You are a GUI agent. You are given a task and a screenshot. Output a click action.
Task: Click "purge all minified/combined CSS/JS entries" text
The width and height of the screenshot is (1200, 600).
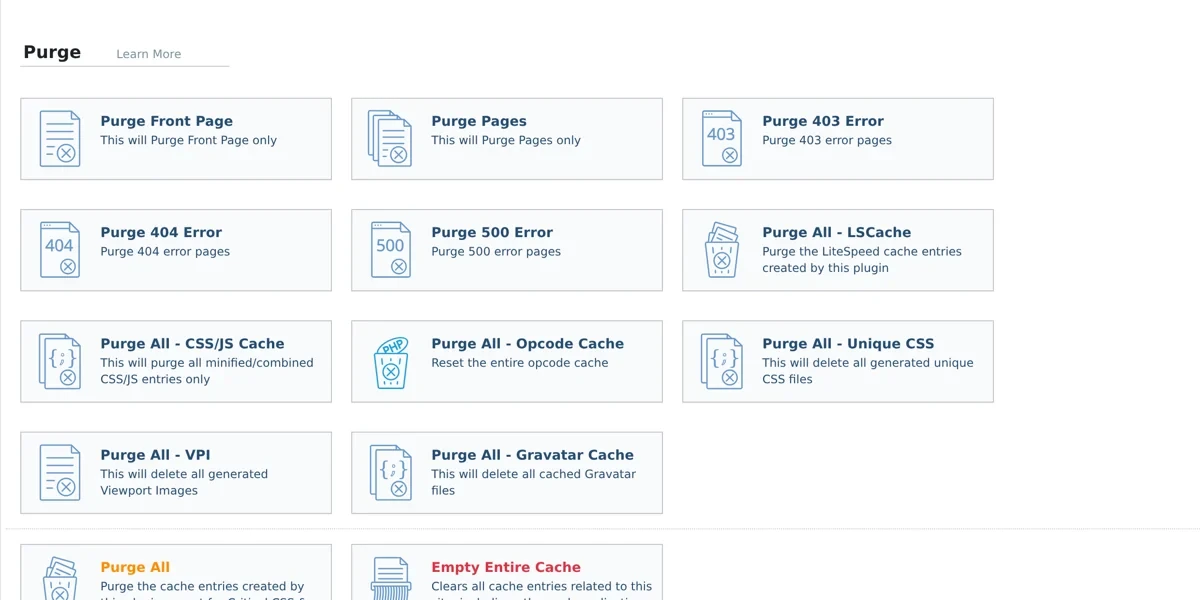(x=207, y=371)
